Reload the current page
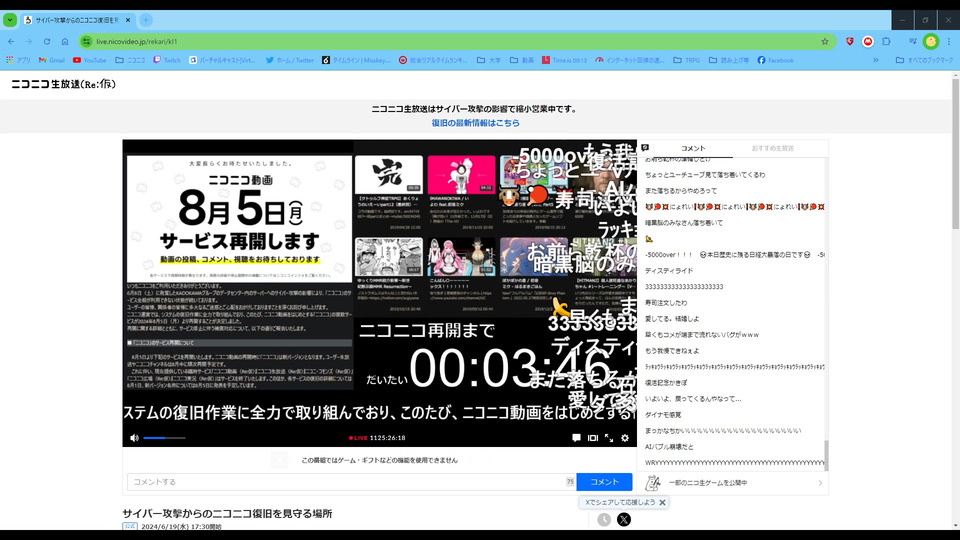Image resolution: width=960 pixels, height=540 pixels. coord(47,42)
